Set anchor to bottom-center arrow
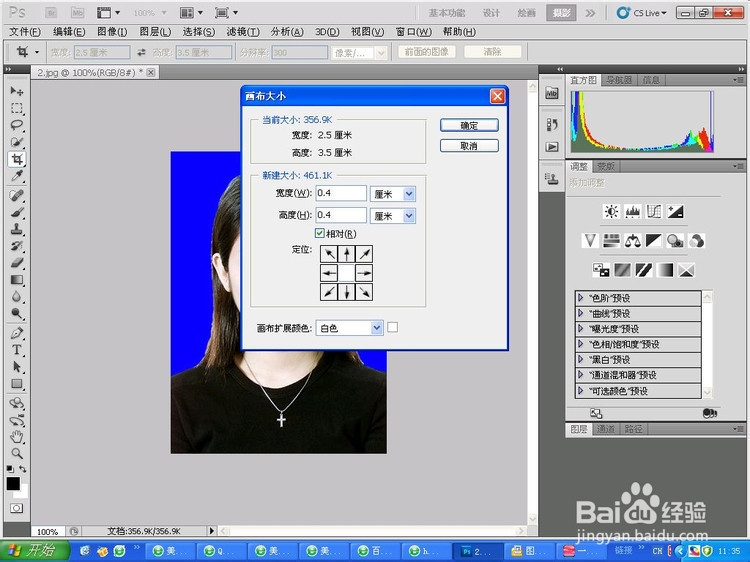The height and width of the screenshot is (562, 750). coord(347,292)
